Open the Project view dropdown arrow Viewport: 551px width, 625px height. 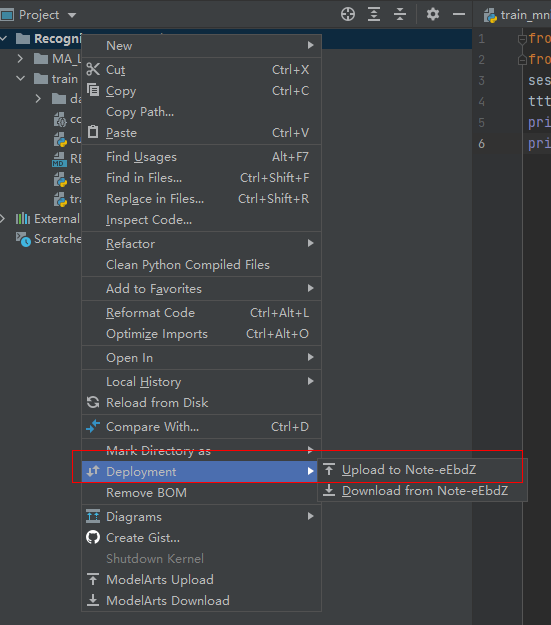tap(72, 15)
